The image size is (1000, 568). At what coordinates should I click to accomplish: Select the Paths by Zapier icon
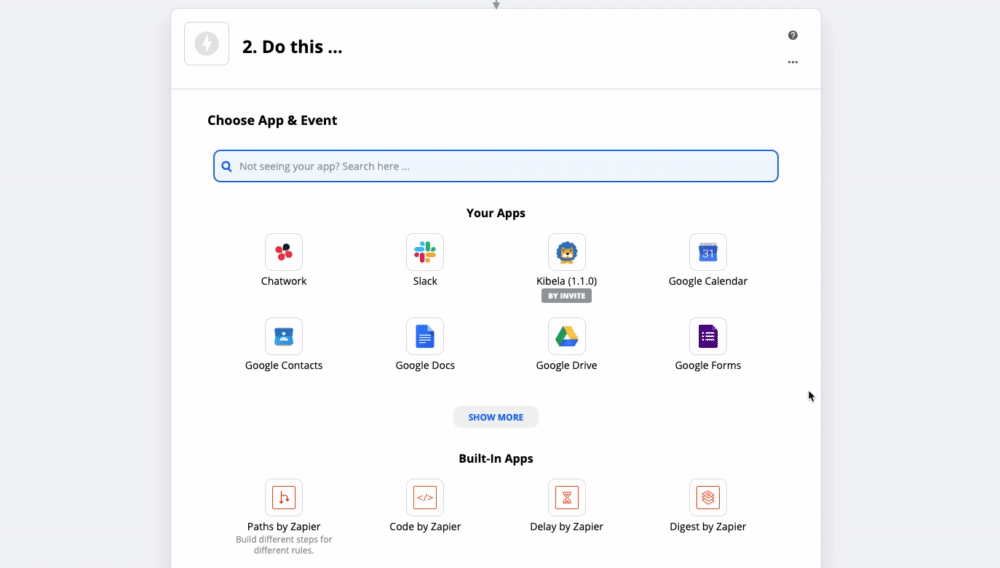(x=284, y=497)
